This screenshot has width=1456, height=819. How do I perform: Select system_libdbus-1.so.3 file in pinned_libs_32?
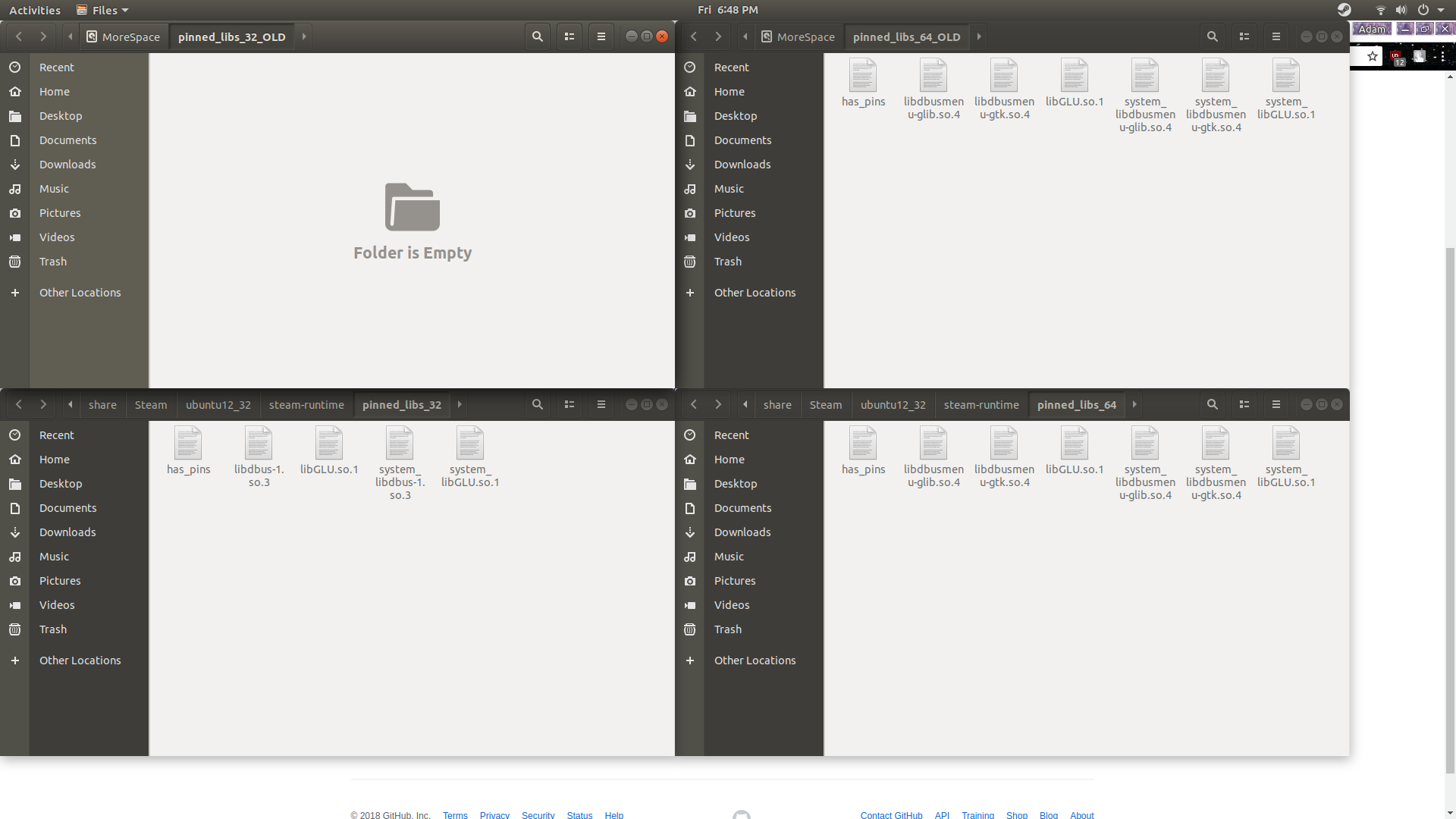[400, 463]
